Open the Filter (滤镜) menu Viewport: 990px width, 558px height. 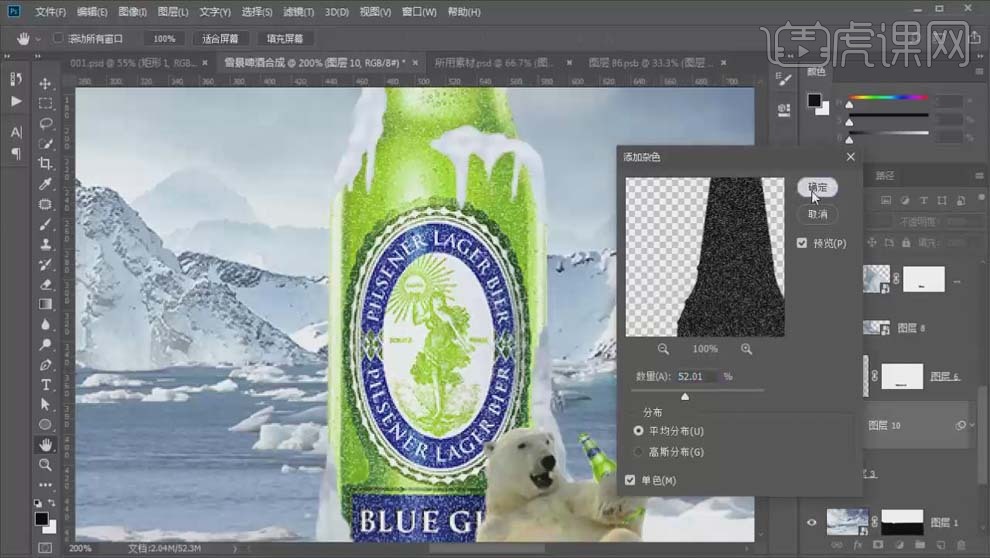click(294, 12)
